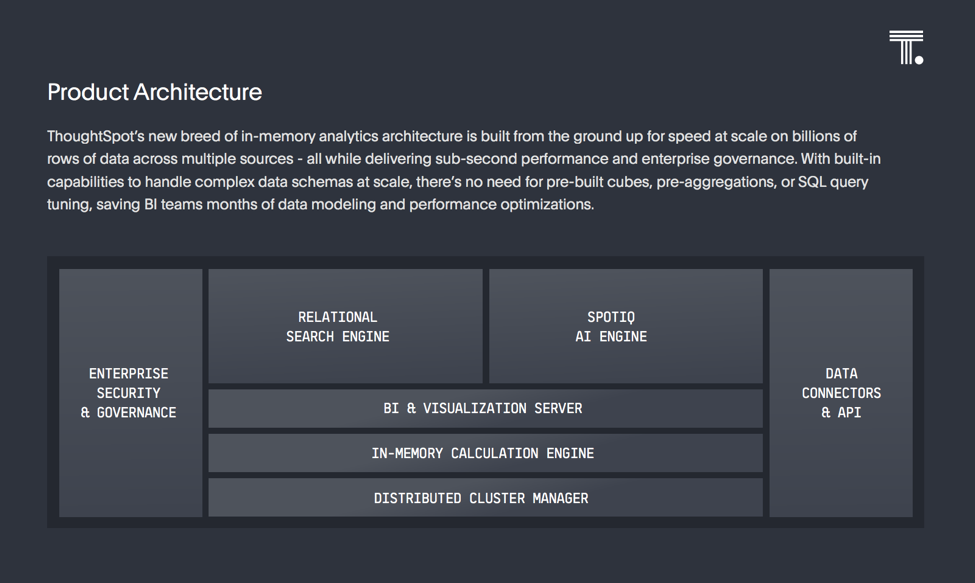975x583 pixels.
Task: Click paragraph line starting "ThoughtSpot's new breed"
Action: tap(452, 136)
